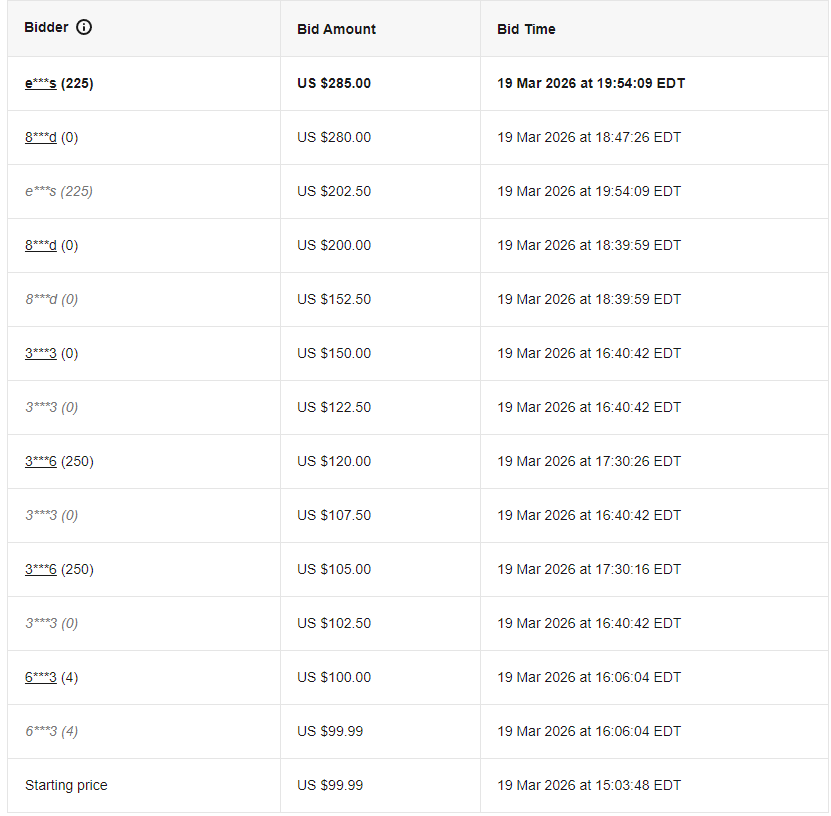The width and height of the screenshot is (831, 816).
Task: Select US $99.99 amount in Starting price row
Action: pyautogui.click(x=330, y=786)
